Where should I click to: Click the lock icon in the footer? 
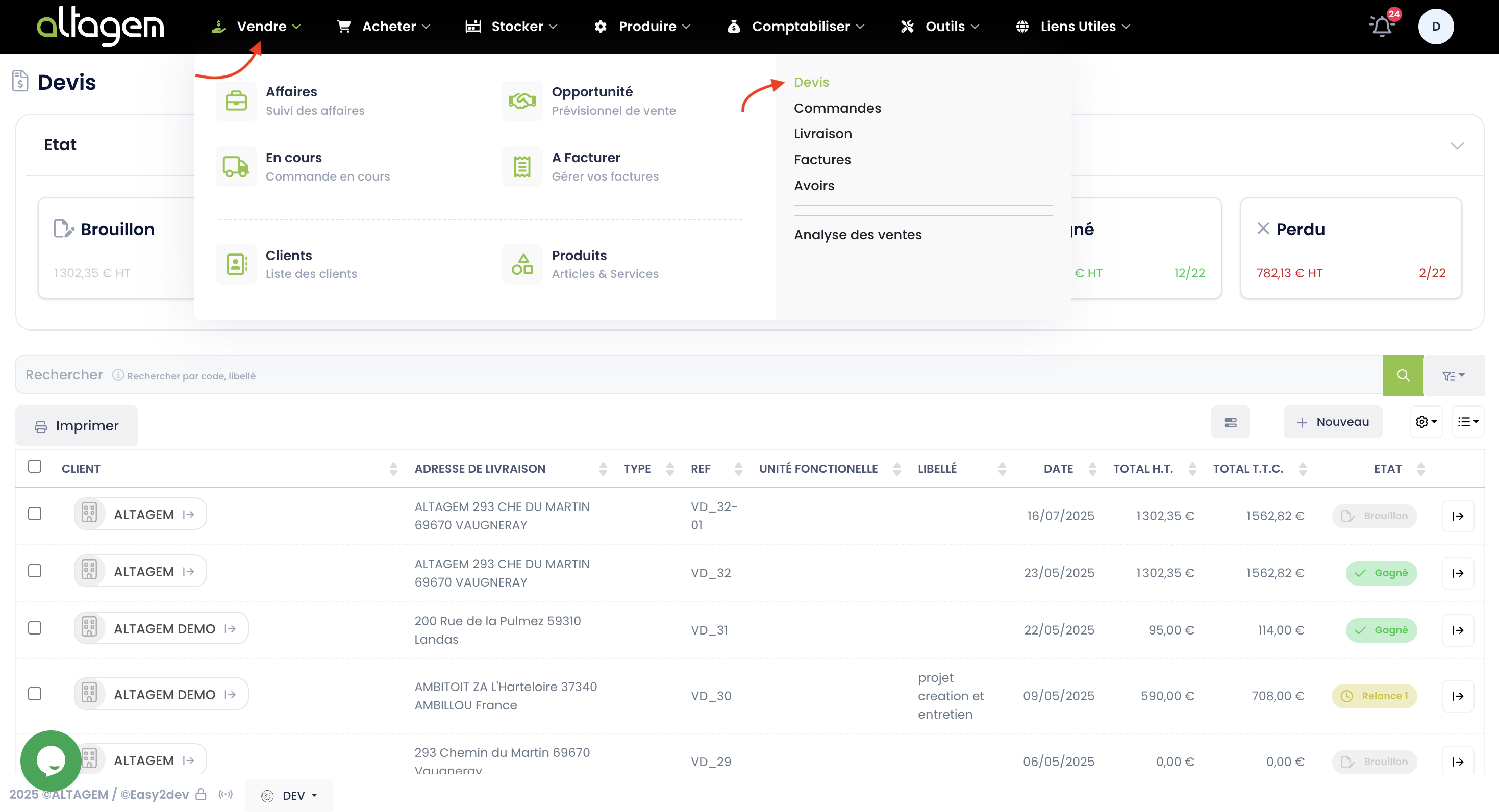point(201,794)
